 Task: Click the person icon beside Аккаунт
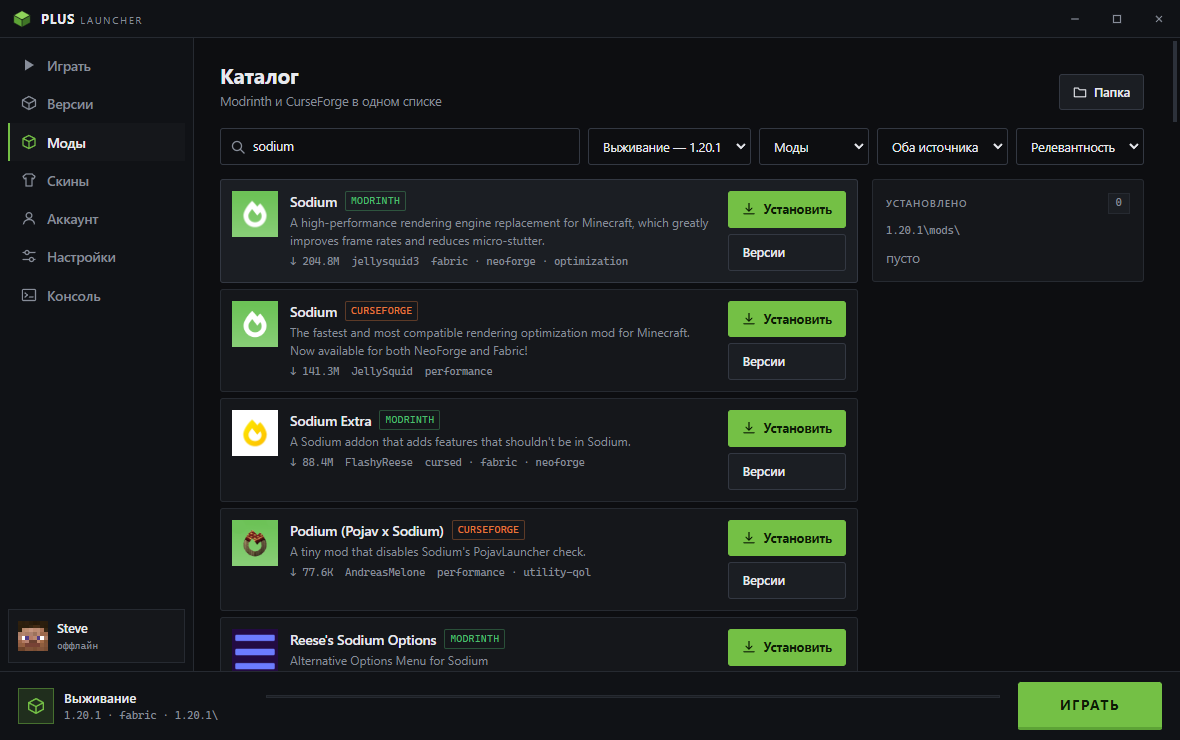(x=29, y=218)
